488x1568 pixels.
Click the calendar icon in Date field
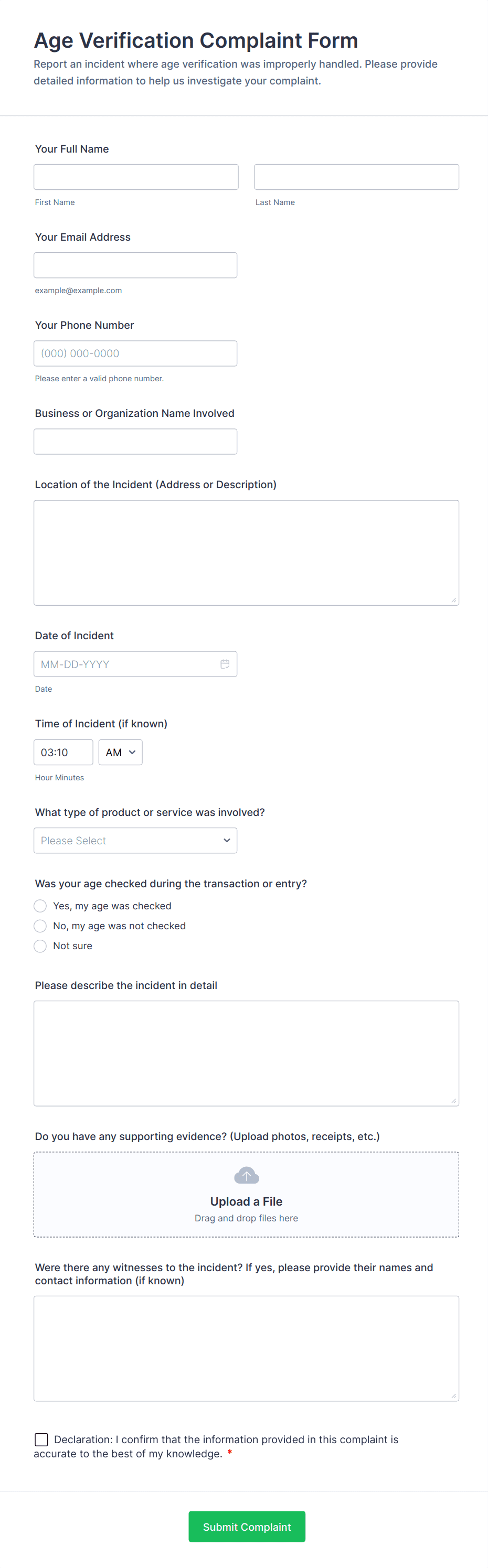point(225,664)
